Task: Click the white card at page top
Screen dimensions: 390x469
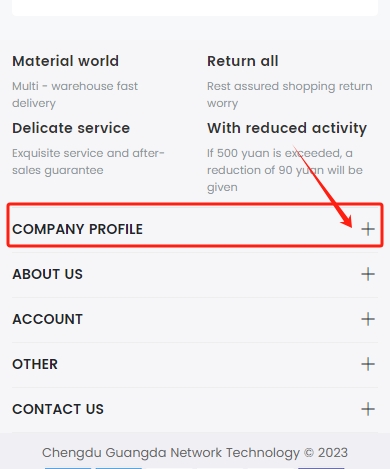Action: (x=195, y=7)
